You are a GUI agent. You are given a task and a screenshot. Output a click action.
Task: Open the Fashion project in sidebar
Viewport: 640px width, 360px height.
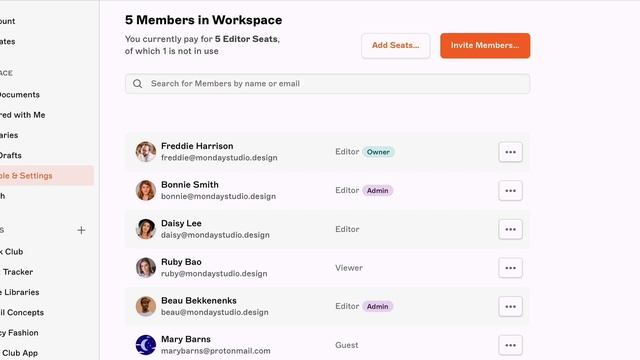(x=19, y=333)
